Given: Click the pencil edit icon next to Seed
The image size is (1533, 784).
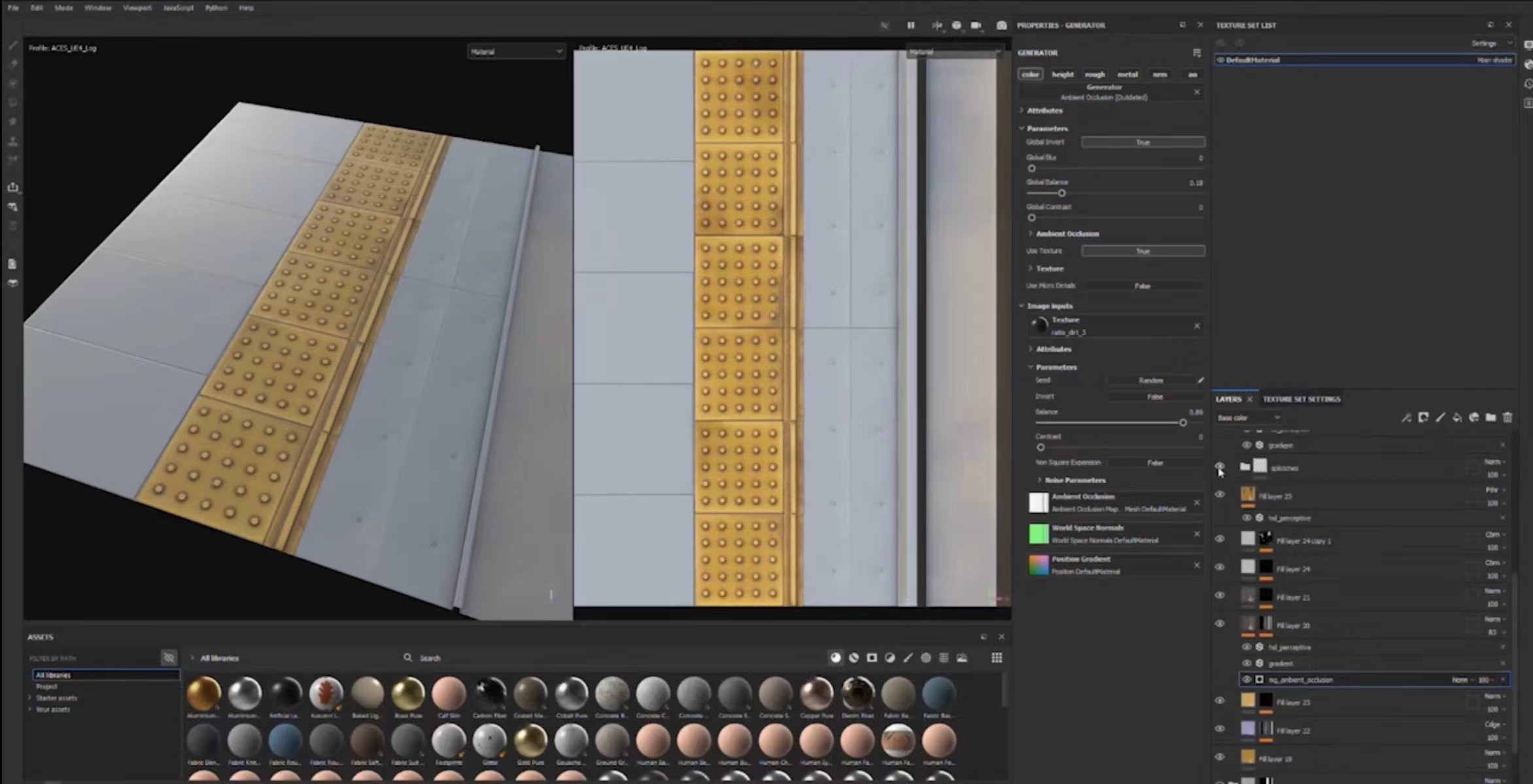Looking at the screenshot, I should coord(1201,380).
